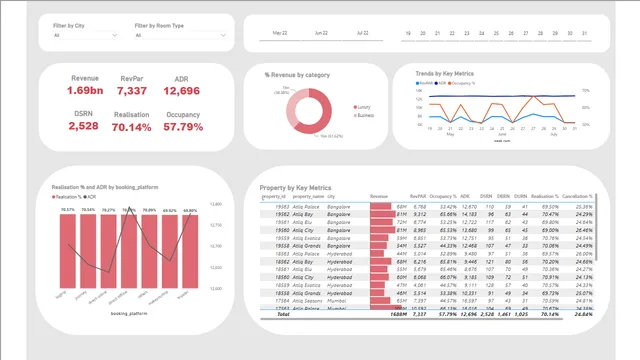This screenshot has width=640, height=360.
Task: Pick week 30 in the week slicer
Action: 569,33
